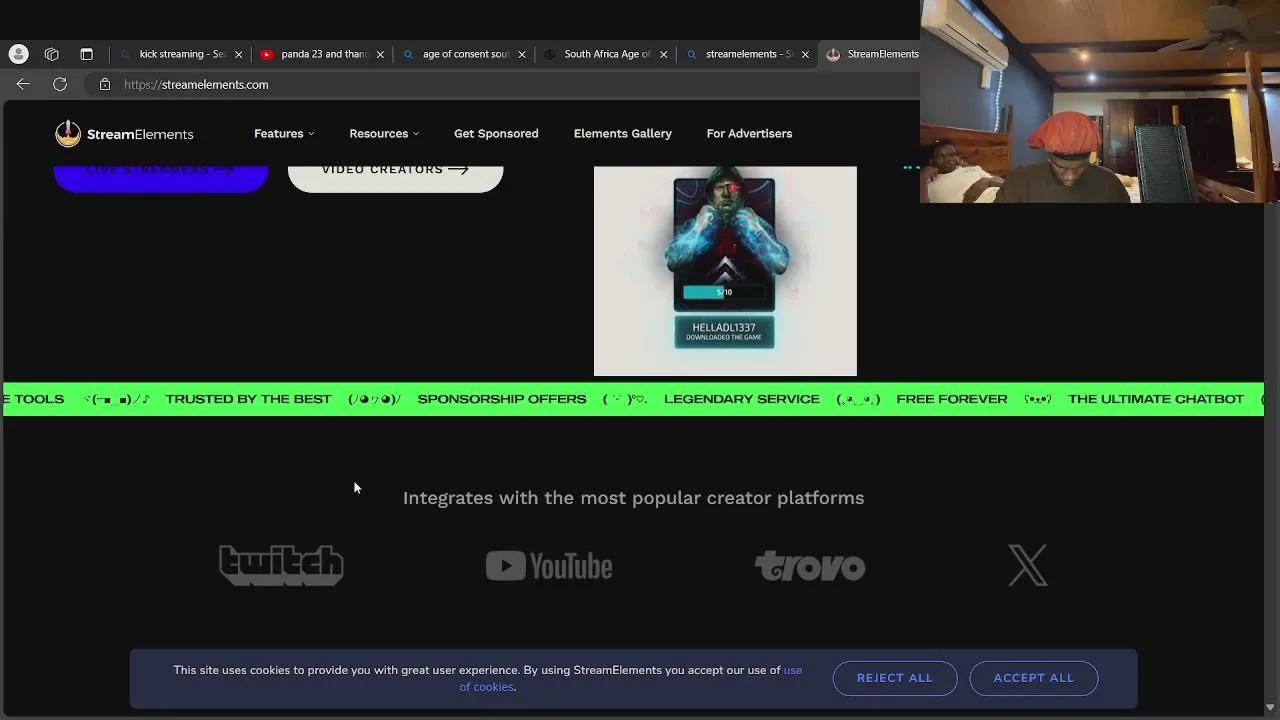1280x720 pixels.
Task: Click the Twitch logo
Action: pos(281,565)
